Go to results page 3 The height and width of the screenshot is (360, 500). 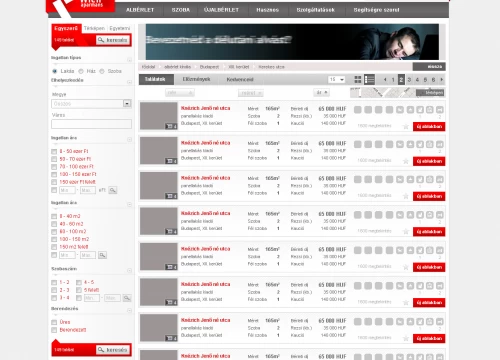pos(409,80)
